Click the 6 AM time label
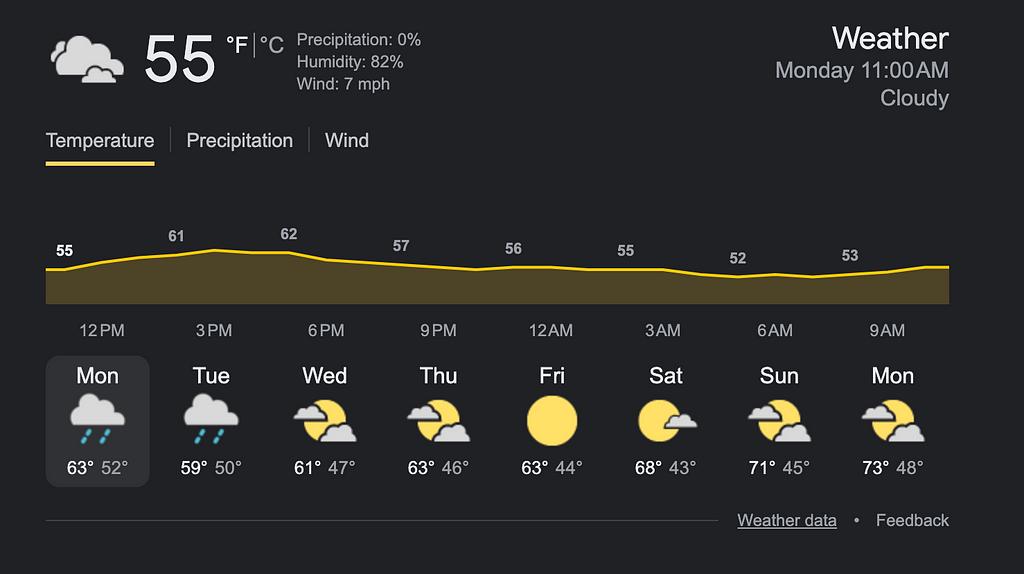This screenshot has height=574, width=1024. 775,331
